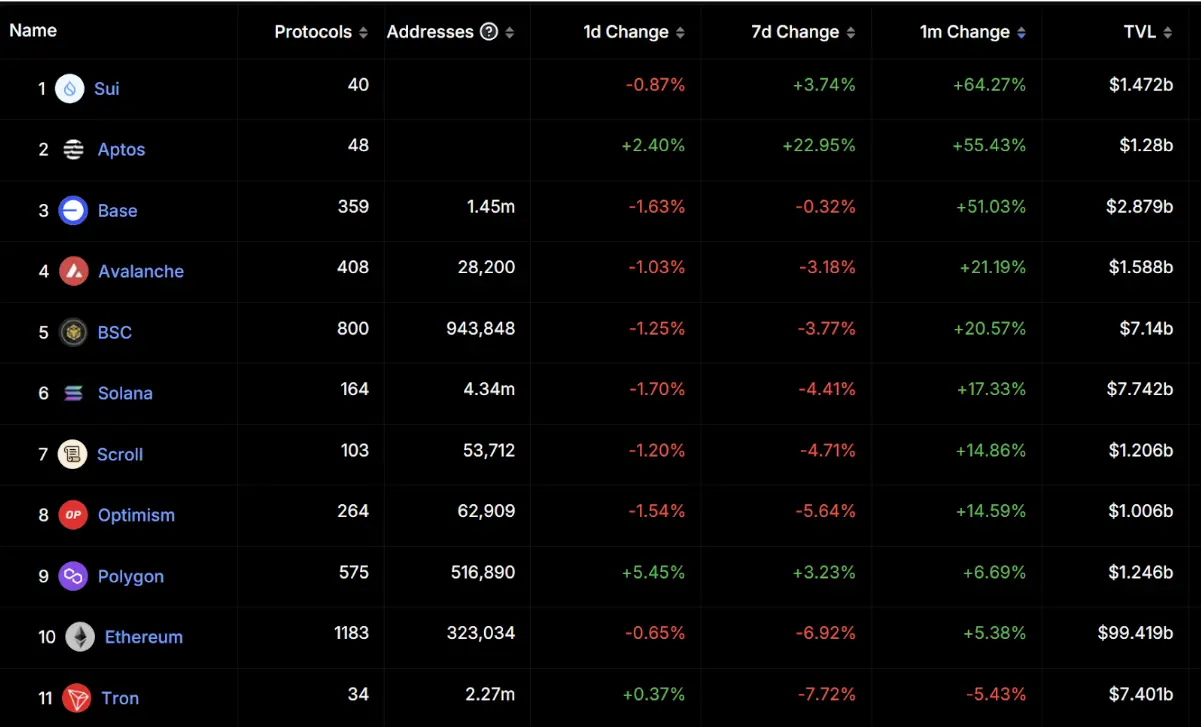Click the Name column header
1201x727 pixels.
point(33,30)
